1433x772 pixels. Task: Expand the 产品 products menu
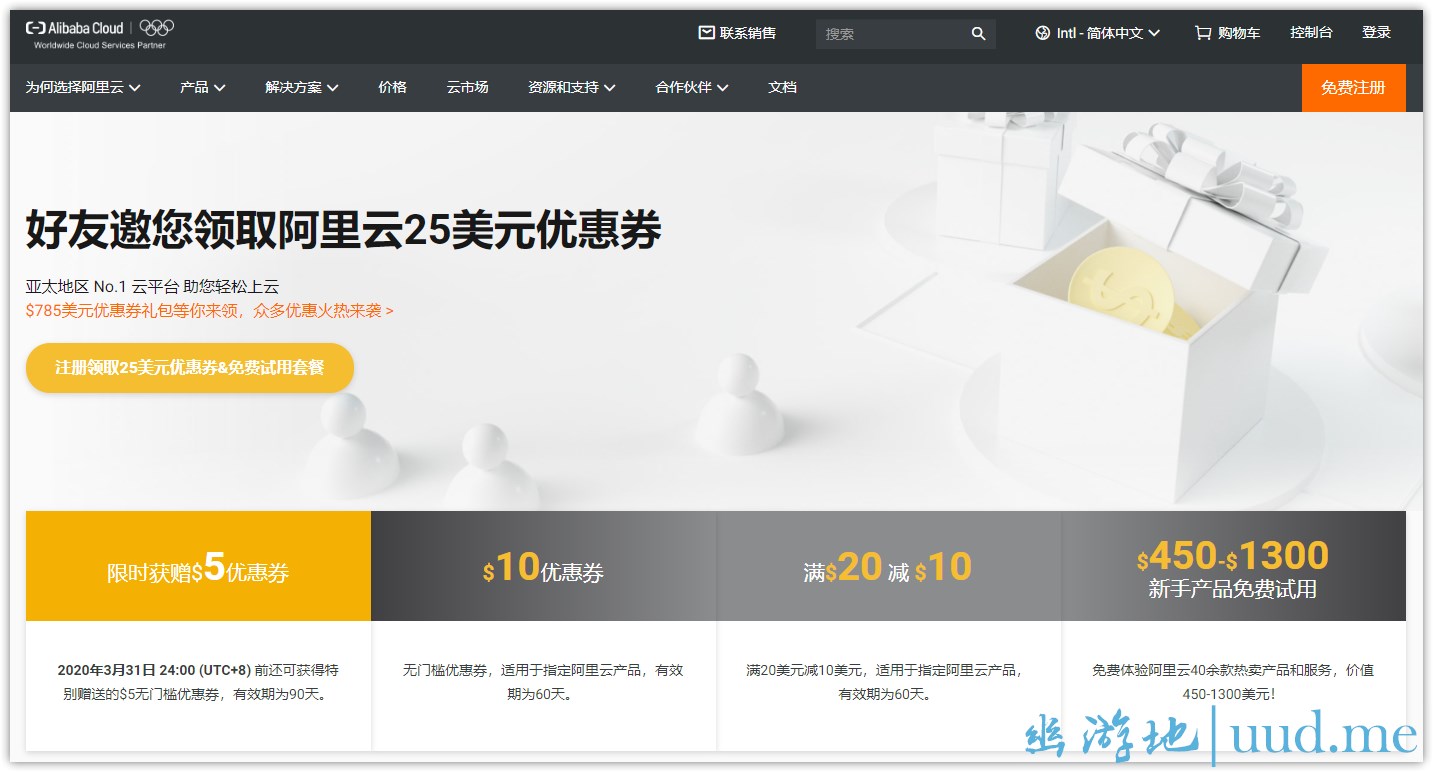[202, 87]
